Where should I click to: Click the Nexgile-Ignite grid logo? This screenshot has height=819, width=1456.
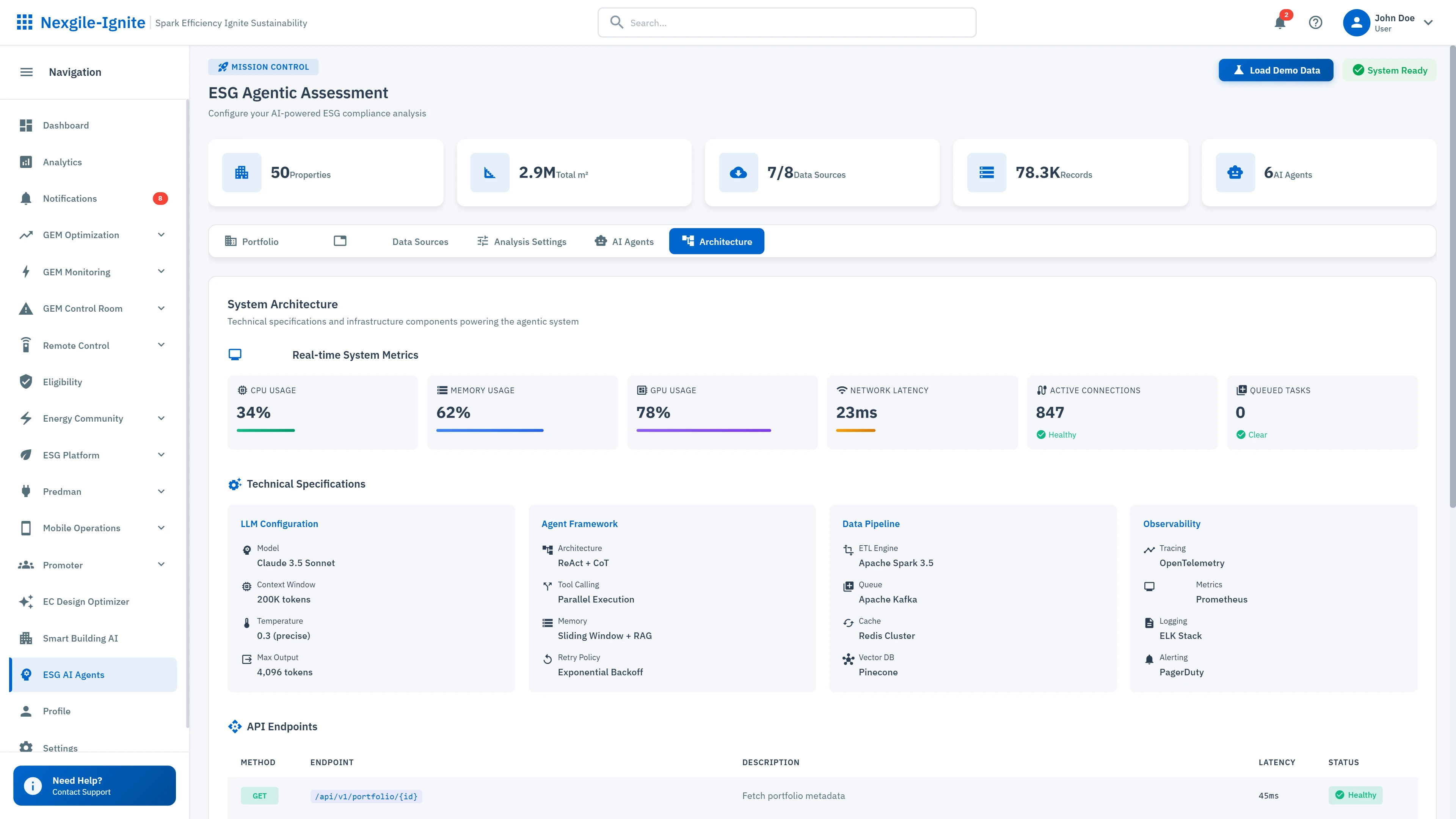[x=25, y=22]
